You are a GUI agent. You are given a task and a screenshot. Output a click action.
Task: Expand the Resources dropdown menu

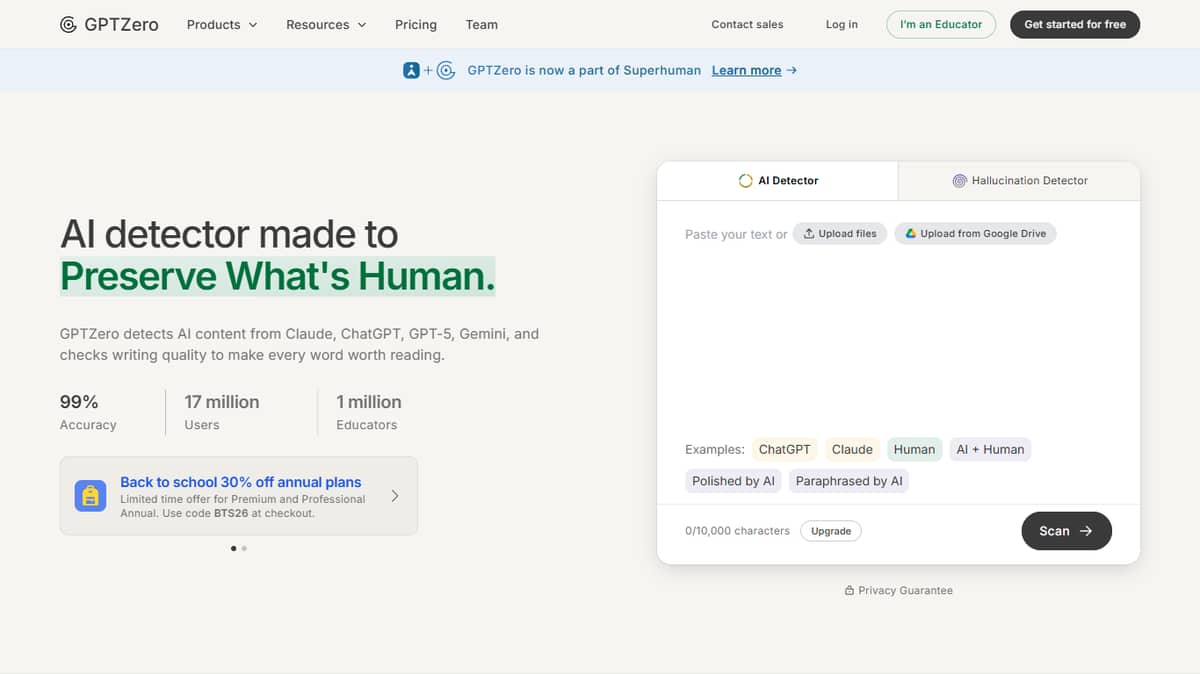pyautogui.click(x=326, y=25)
